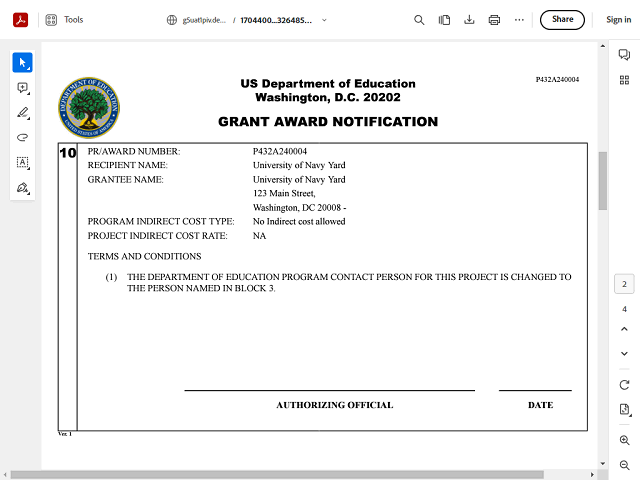Click the AUTHORIZING OFFICIAL label

click(334, 405)
